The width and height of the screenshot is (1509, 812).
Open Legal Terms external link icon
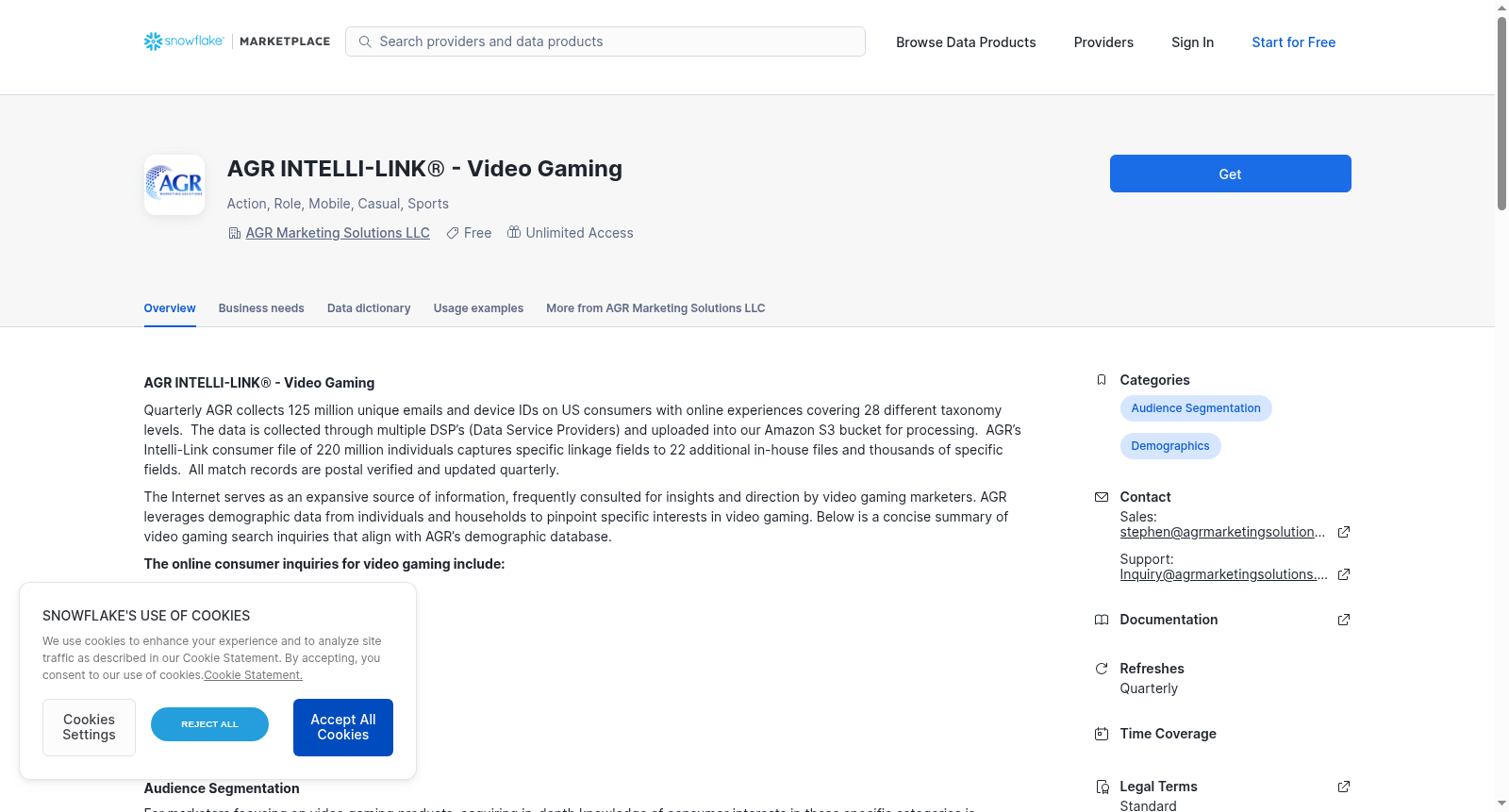pyautogui.click(x=1344, y=787)
